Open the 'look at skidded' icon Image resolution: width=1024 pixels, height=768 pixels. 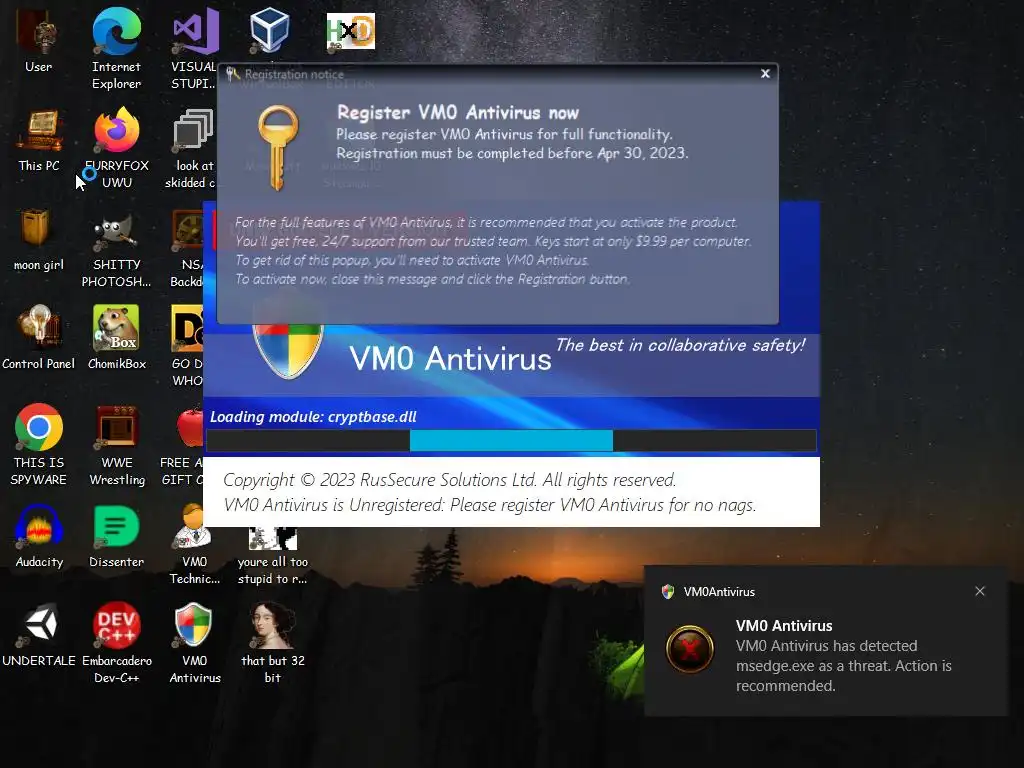click(191, 148)
